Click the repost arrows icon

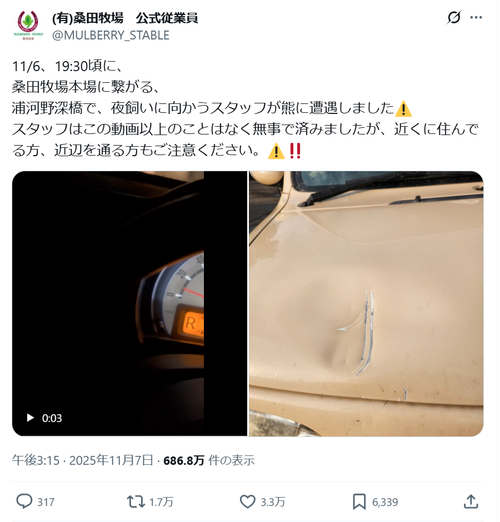[x=136, y=502]
